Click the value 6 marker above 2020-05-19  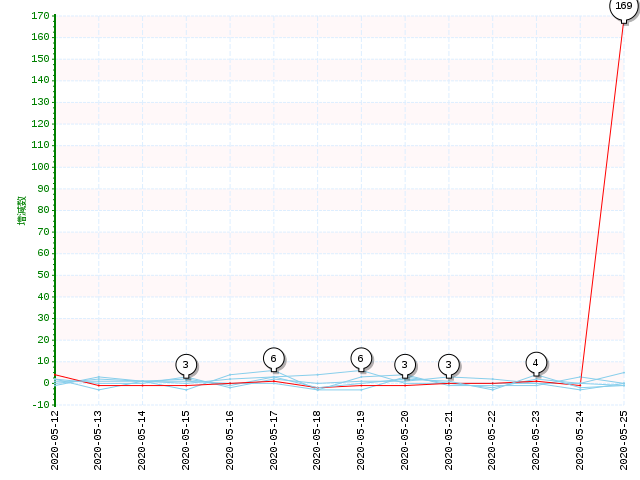pos(361,359)
